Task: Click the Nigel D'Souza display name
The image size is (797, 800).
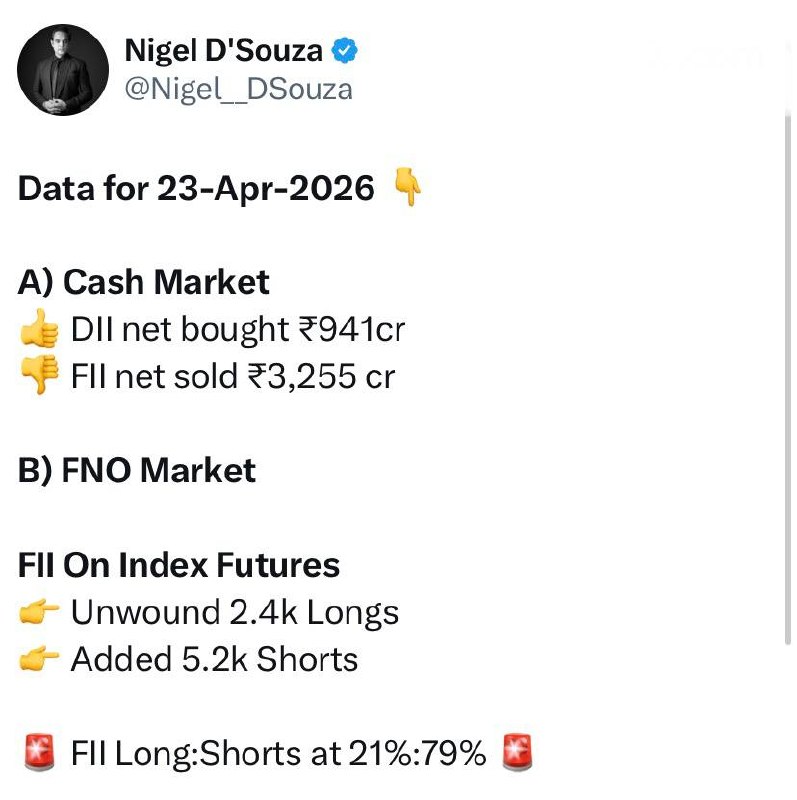Action: 223,50
